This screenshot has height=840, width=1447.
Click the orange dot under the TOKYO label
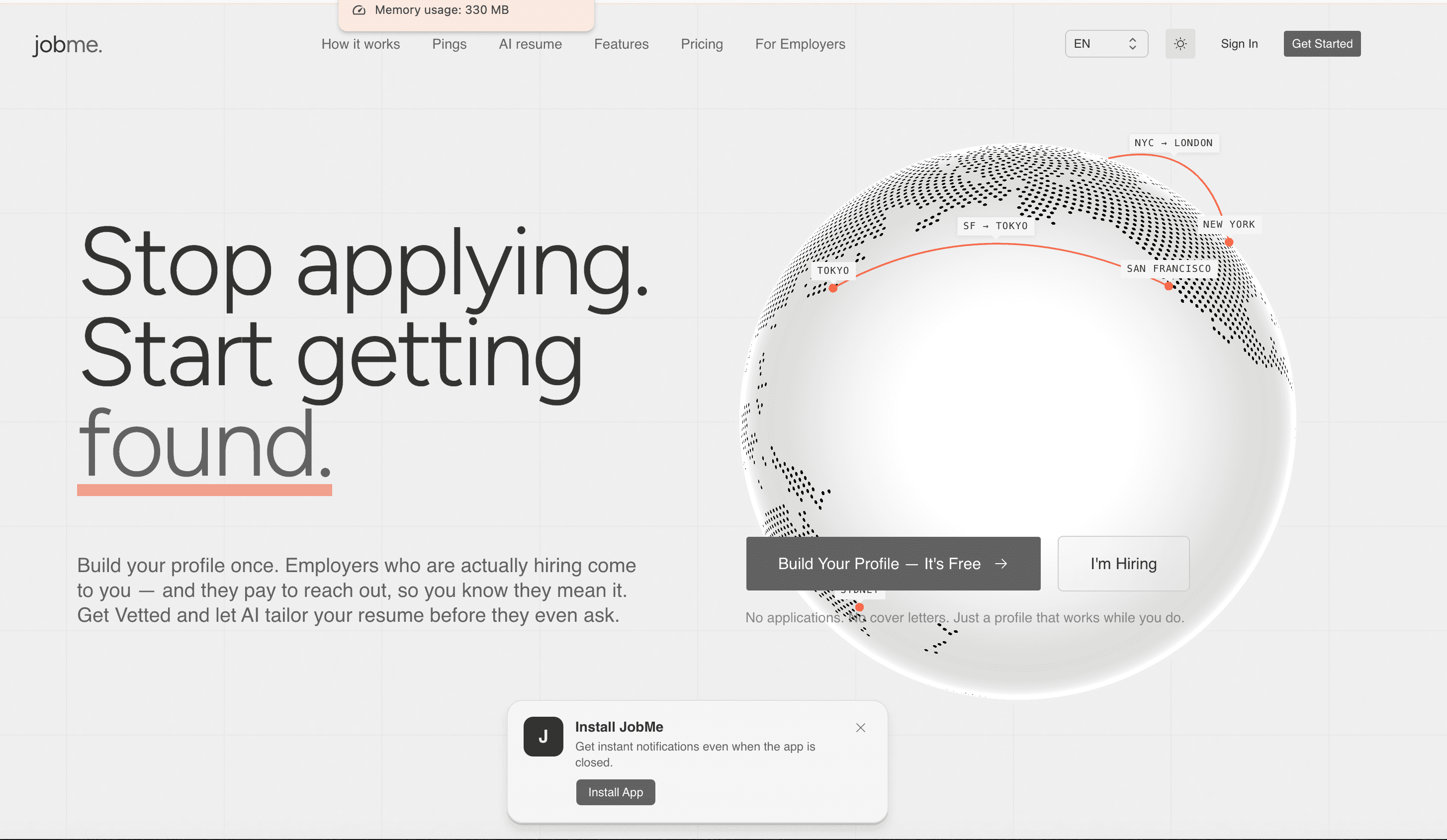(832, 288)
